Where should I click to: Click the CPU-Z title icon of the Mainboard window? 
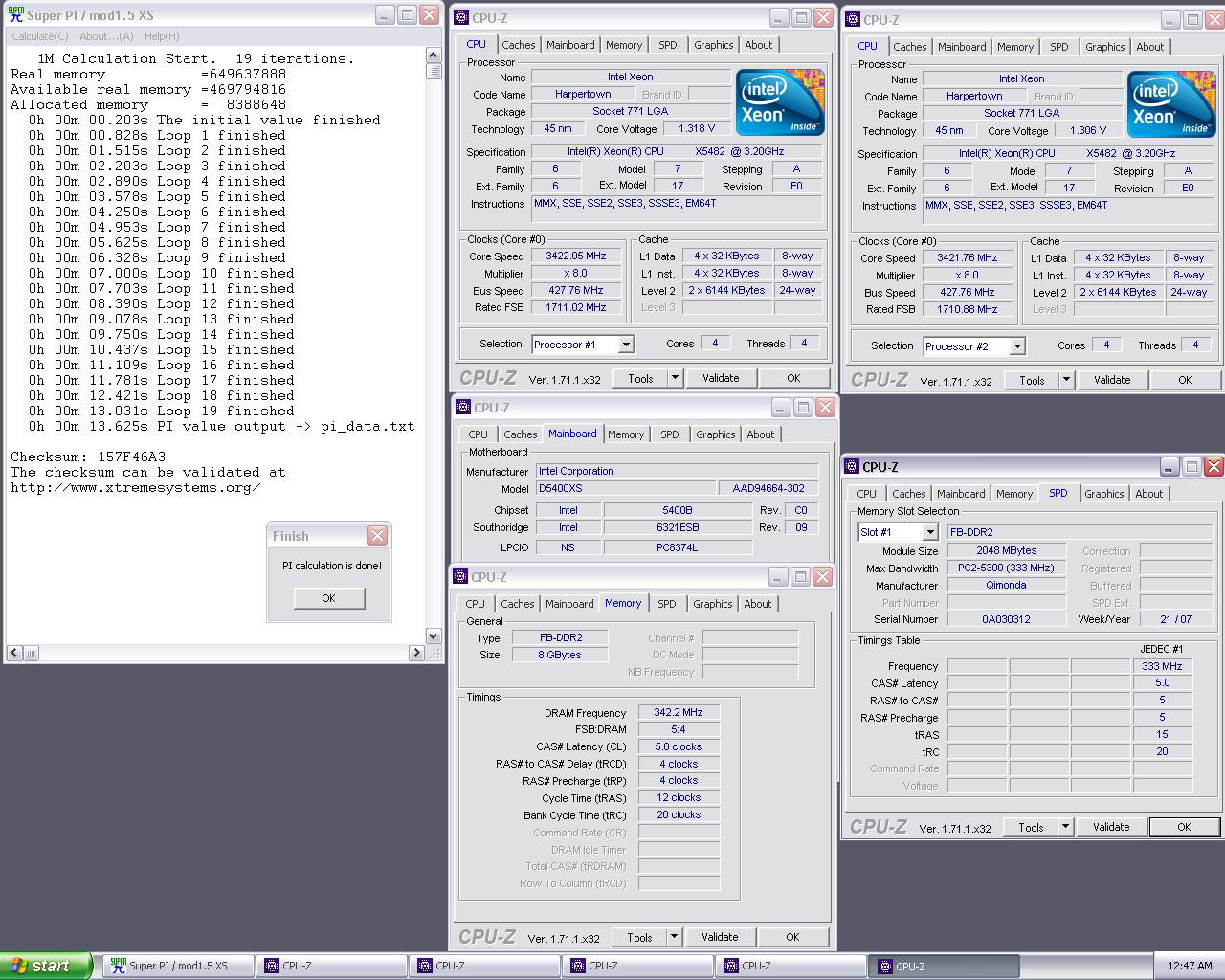point(462,408)
